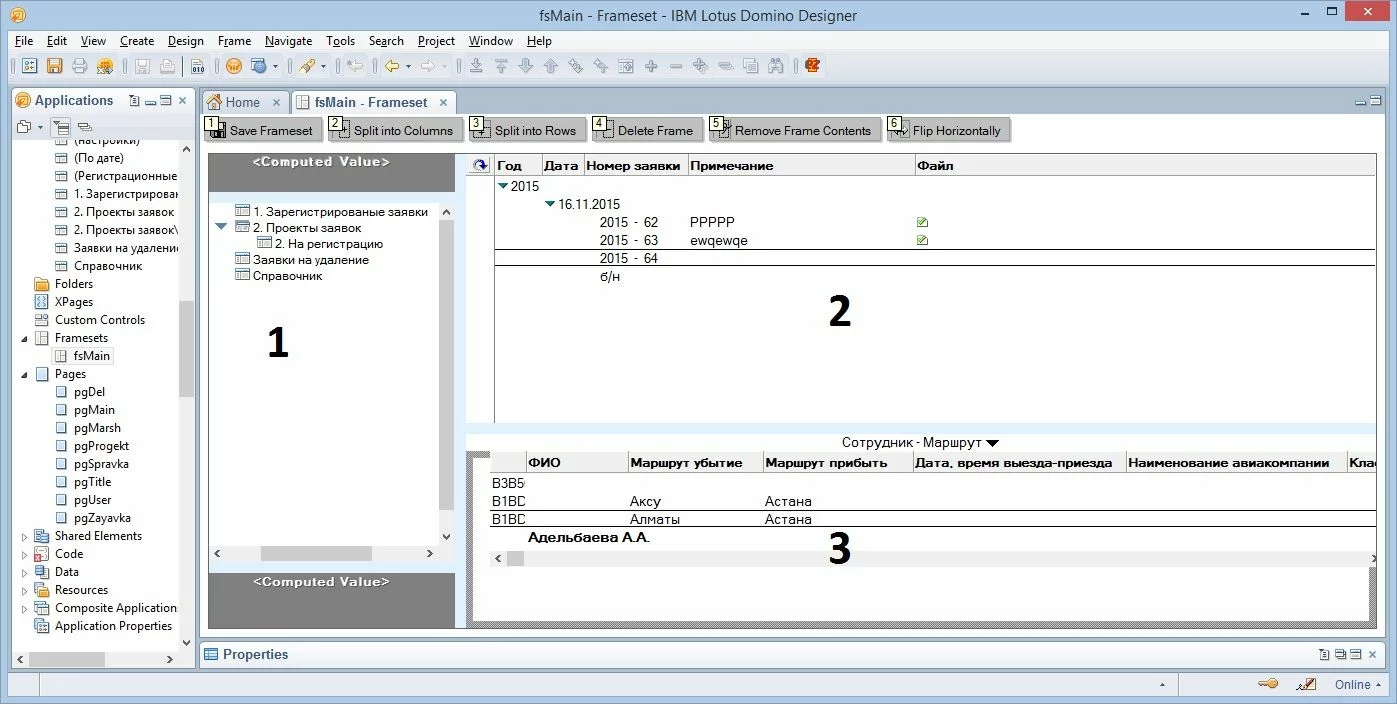Click the orange Save icon in the toolbar

click(54, 67)
